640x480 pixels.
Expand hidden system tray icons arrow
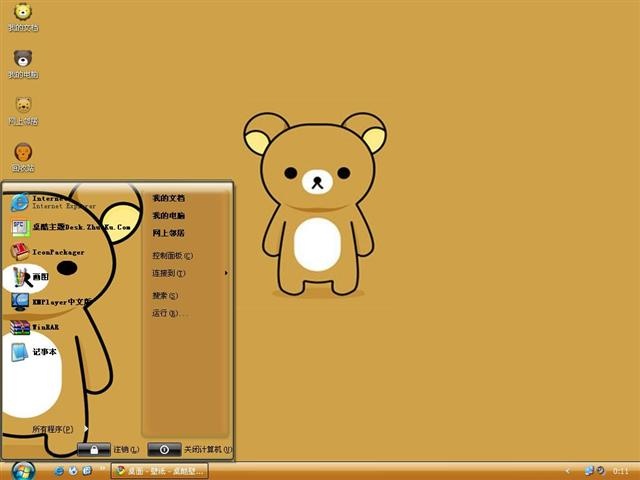pyautogui.click(x=567, y=471)
